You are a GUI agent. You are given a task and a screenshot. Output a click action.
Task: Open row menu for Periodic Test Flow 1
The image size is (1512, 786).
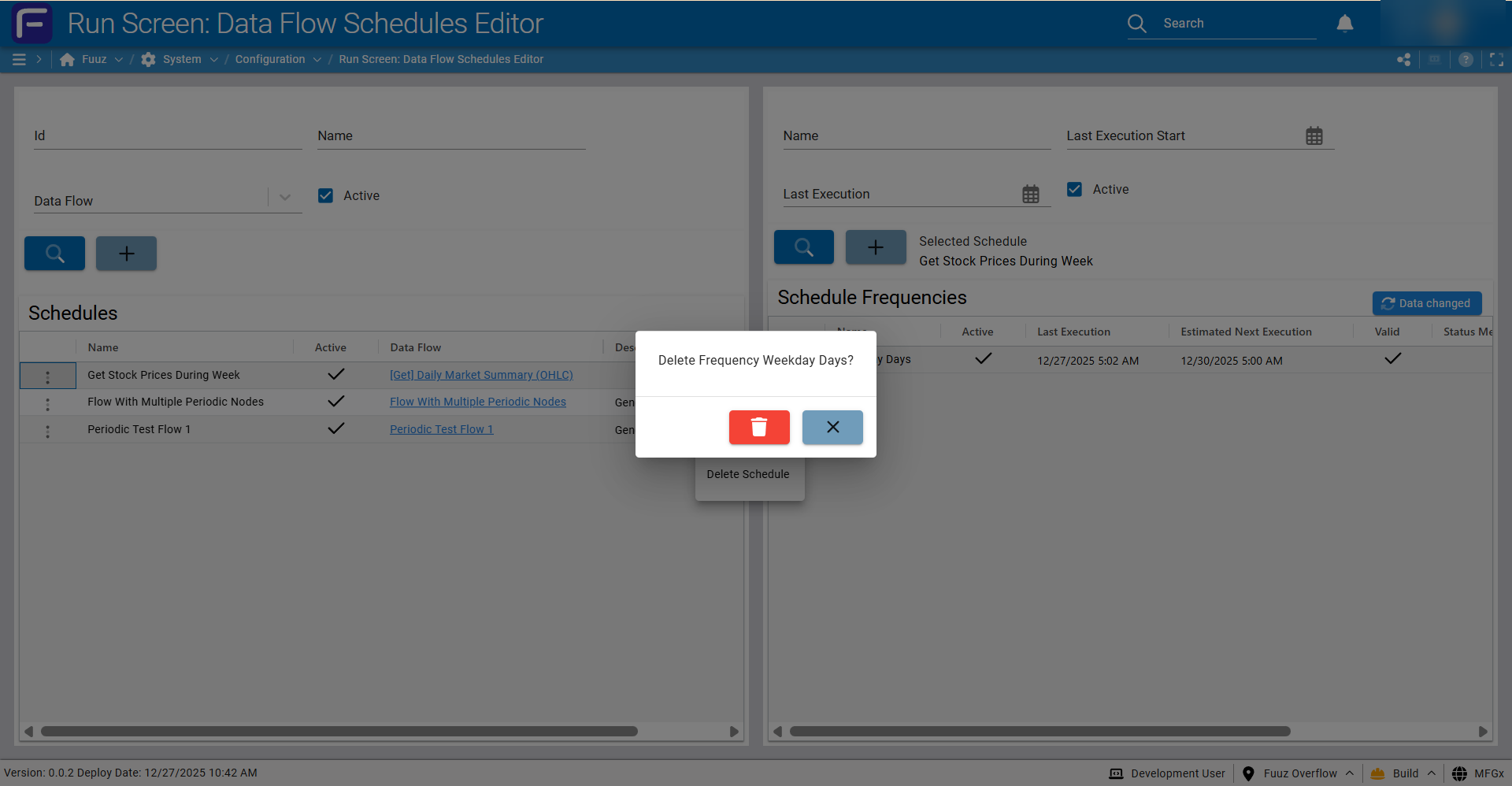(x=48, y=431)
